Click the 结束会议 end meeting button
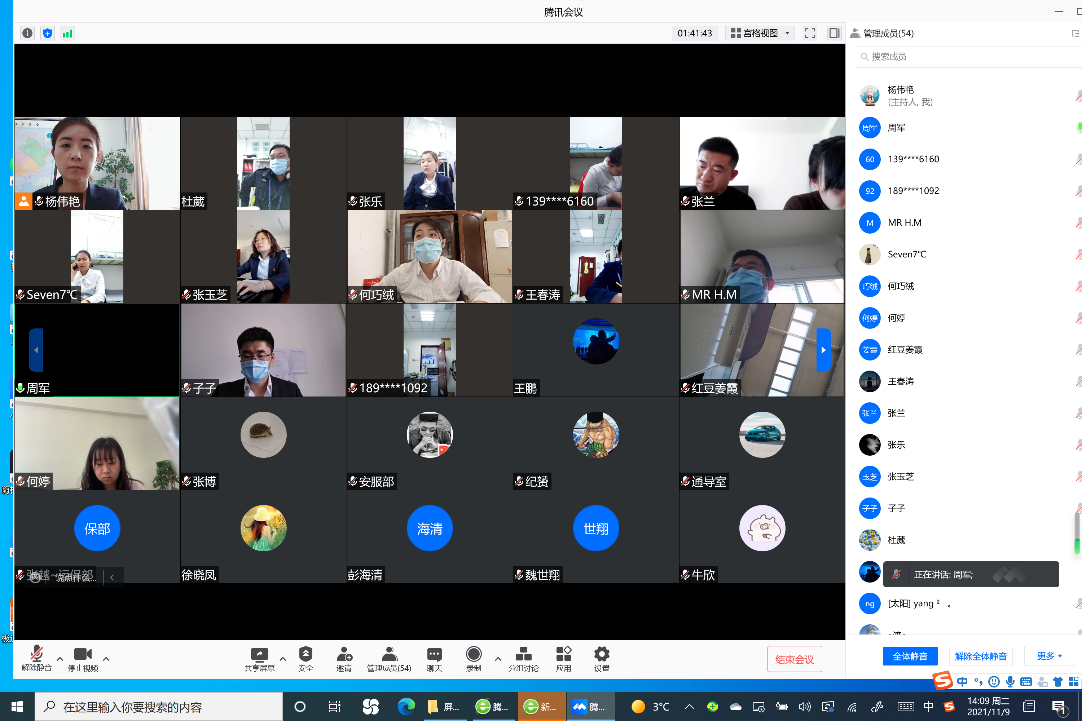The width and height of the screenshot is (1082, 721). (796, 659)
